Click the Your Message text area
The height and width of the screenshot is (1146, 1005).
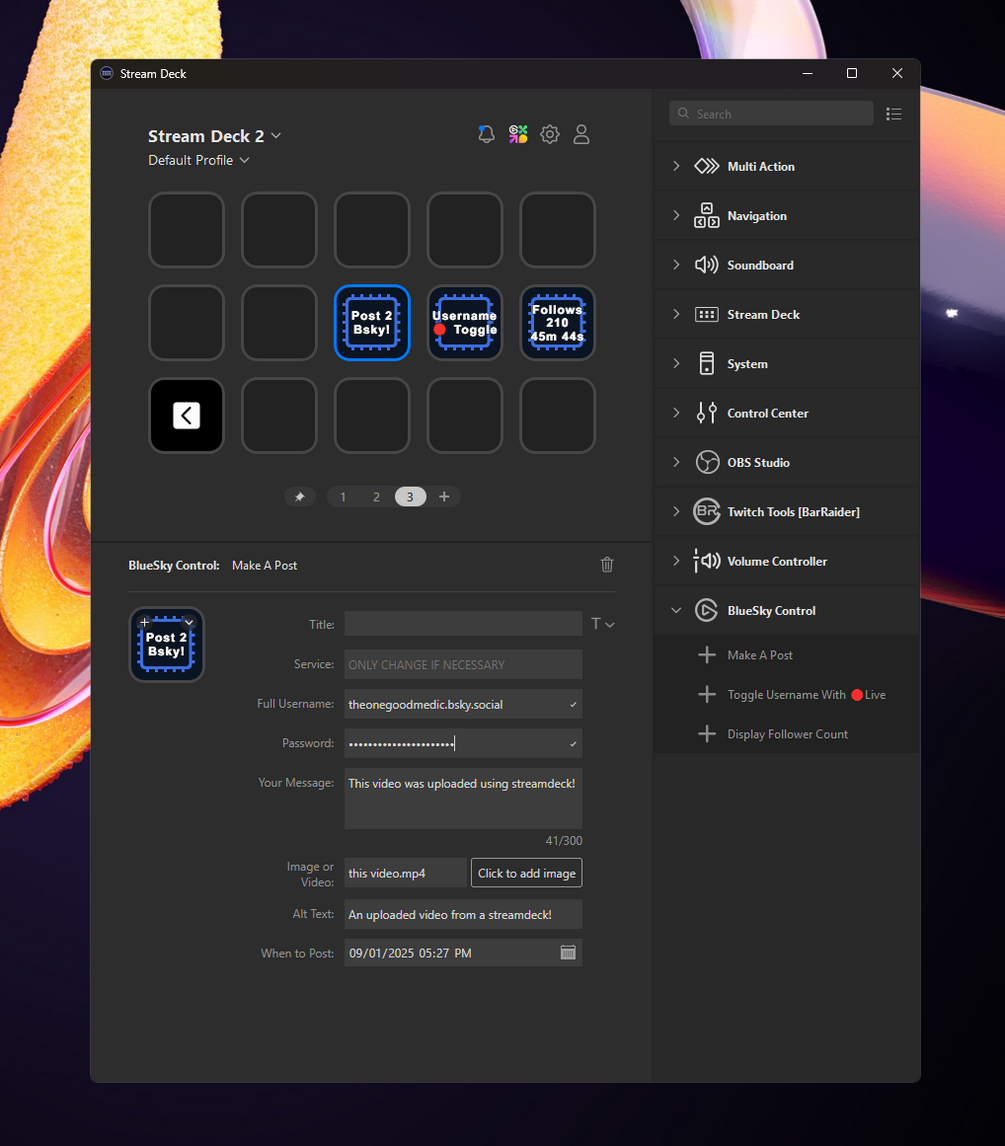(x=463, y=798)
